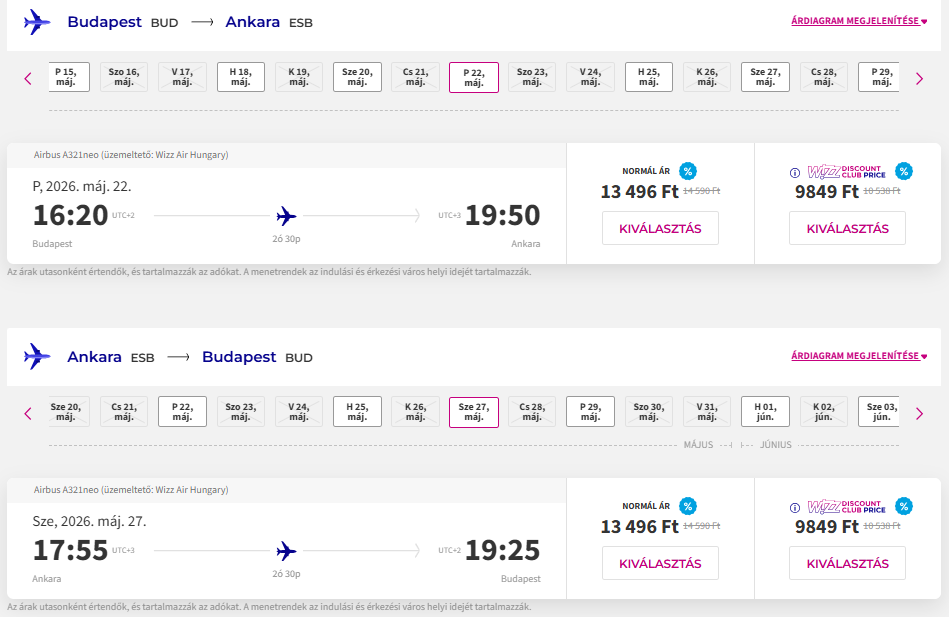
Task: Click the percent badge on return Discount Club price
Action: pyautogui.click(x=904, y=506)
